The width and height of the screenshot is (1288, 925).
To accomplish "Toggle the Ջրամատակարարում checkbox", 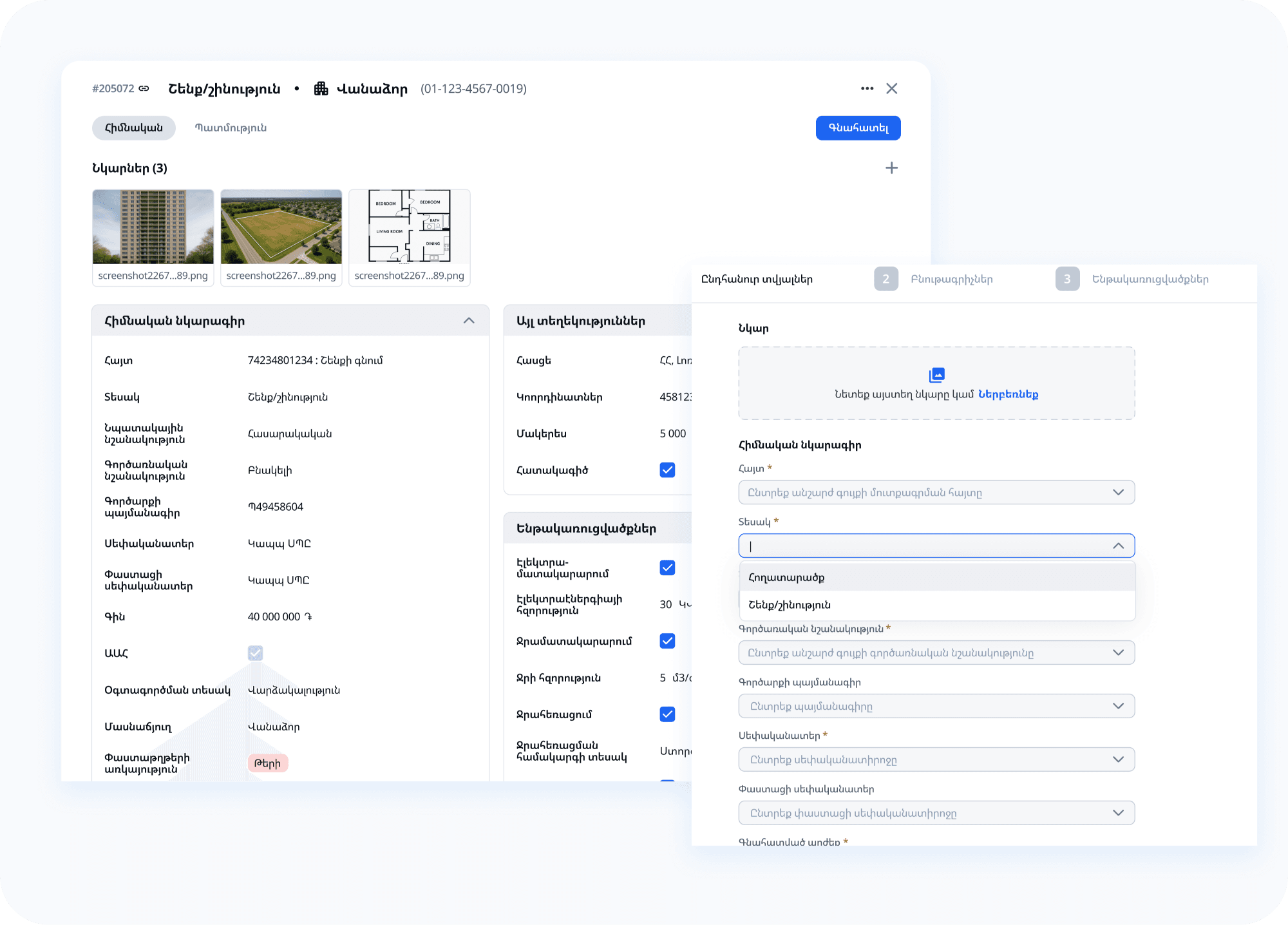I will coord(667,641).
